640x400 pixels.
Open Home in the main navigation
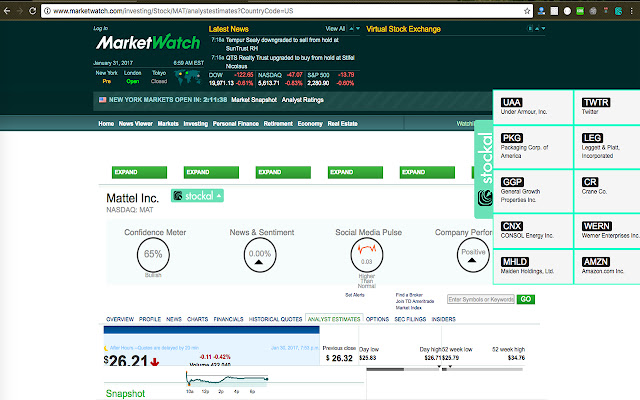(x=106, y=124)
